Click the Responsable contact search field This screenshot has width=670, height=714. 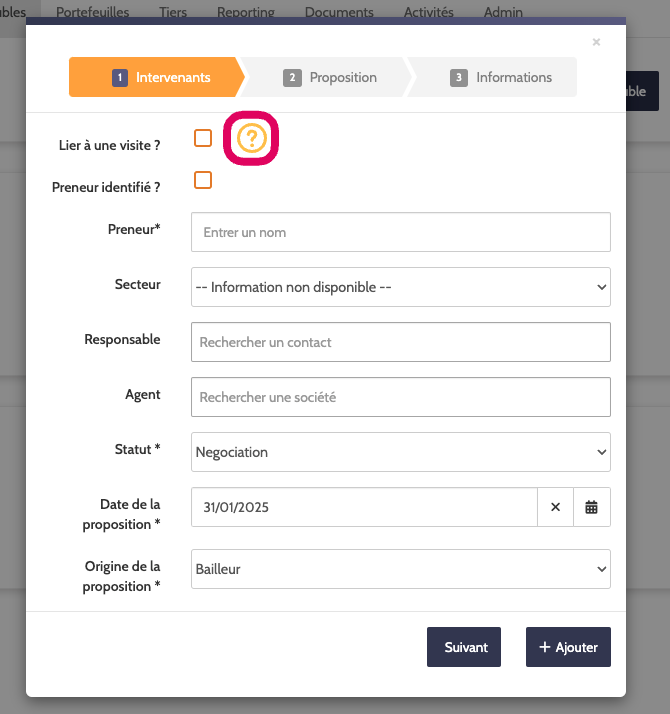400,342
